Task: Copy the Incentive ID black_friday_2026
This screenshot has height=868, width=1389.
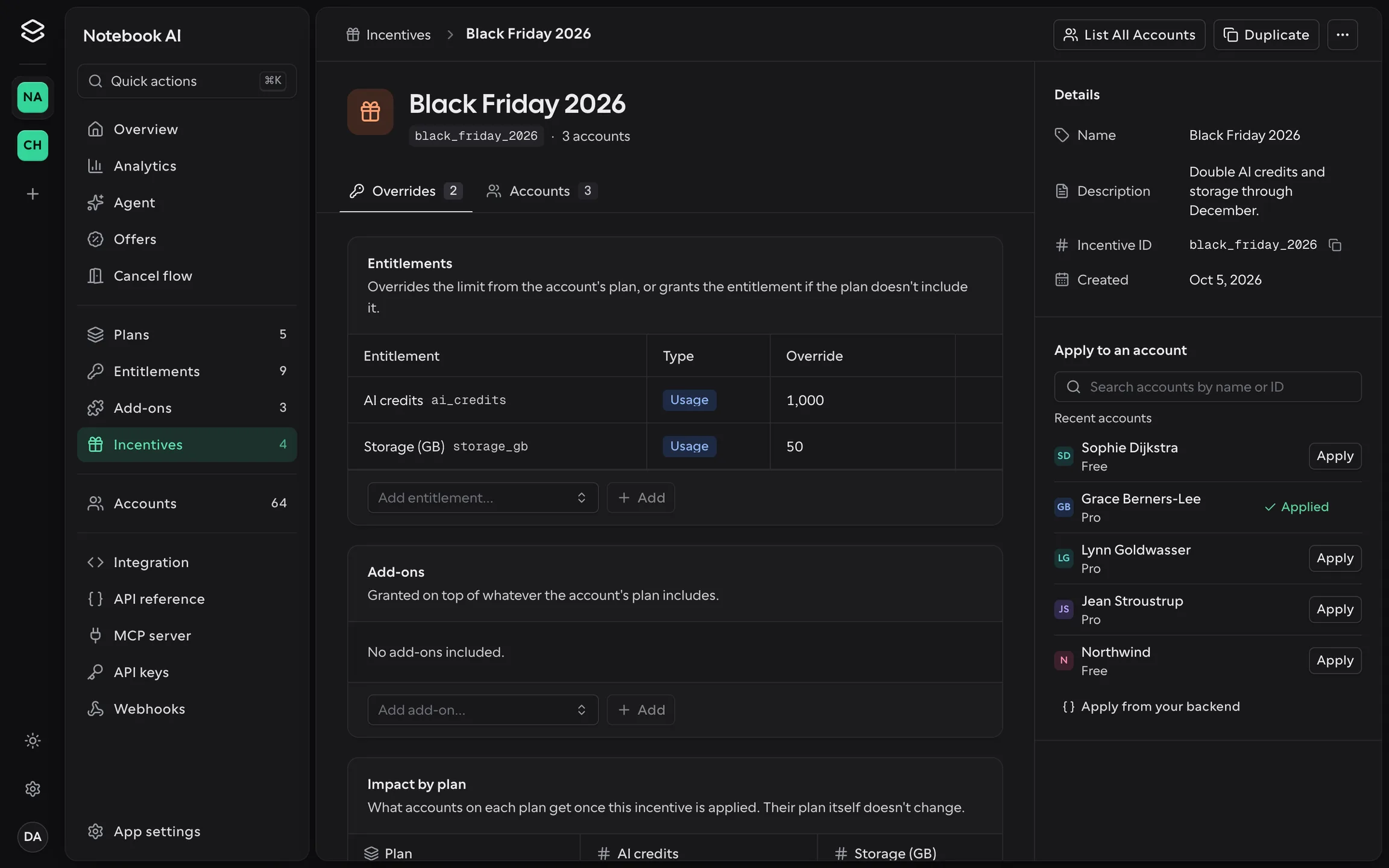Action: click(1335, 245)
